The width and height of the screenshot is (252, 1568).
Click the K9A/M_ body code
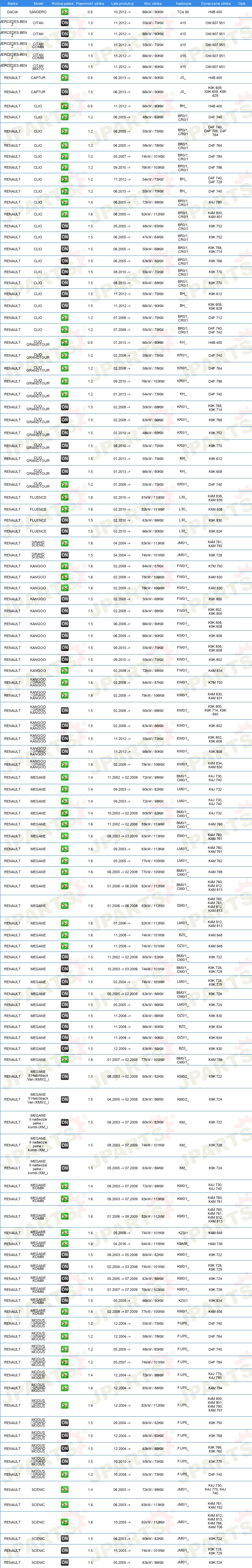coord(183,1243)
